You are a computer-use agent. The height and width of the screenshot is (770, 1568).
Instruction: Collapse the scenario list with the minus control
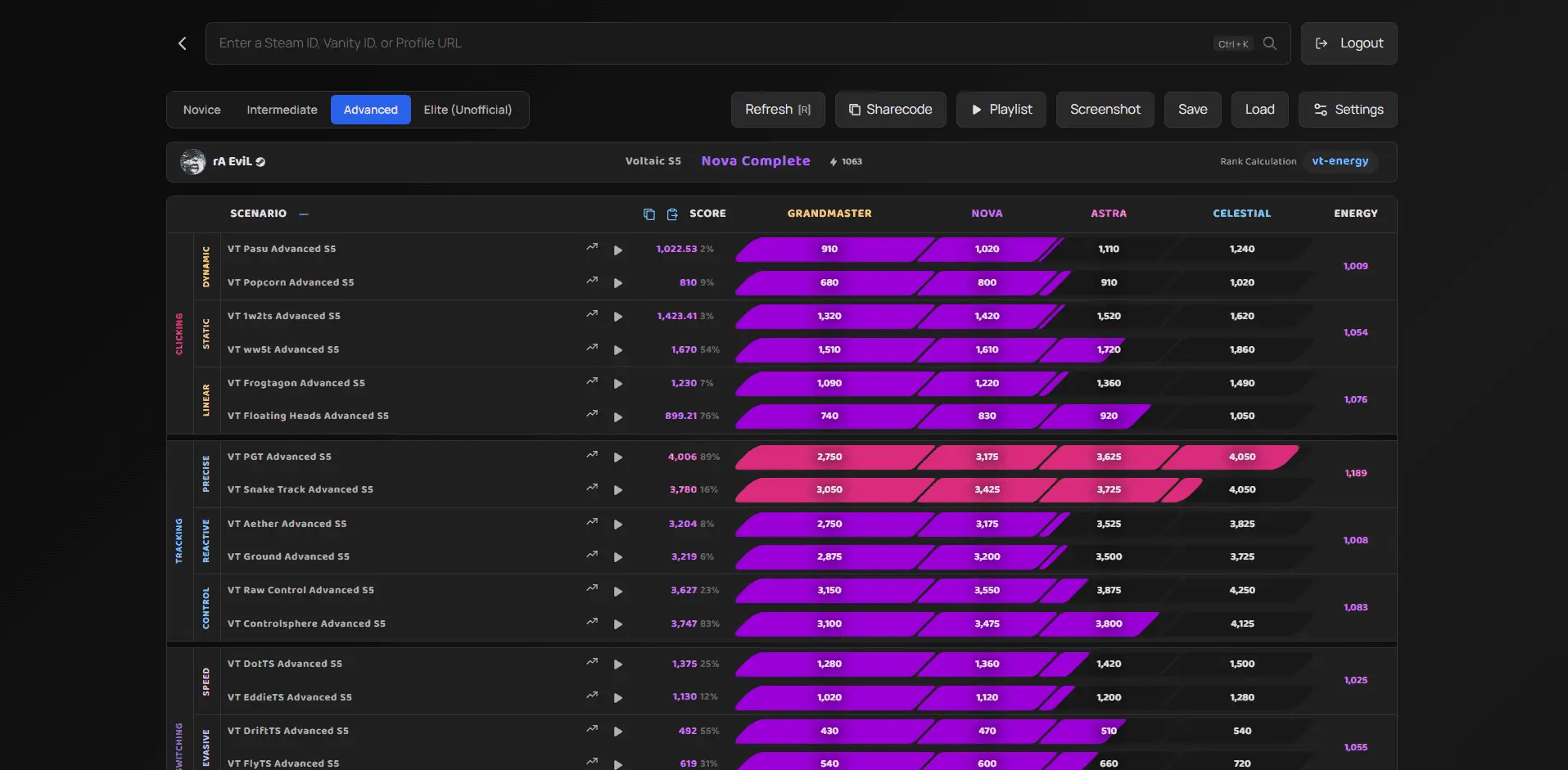coord(303,214)
